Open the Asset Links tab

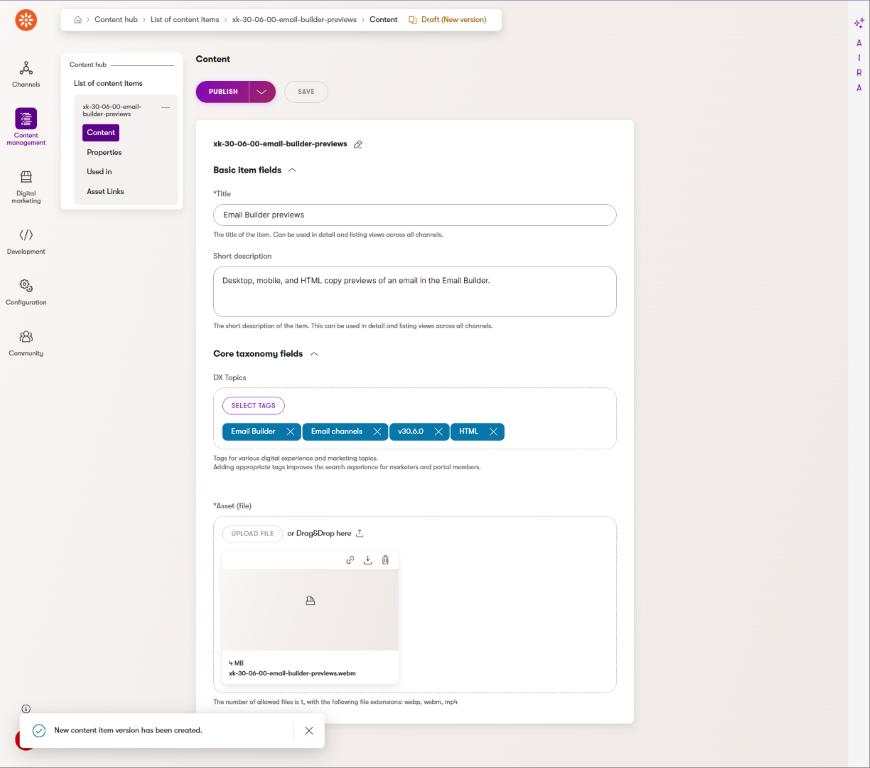point(105,191)
